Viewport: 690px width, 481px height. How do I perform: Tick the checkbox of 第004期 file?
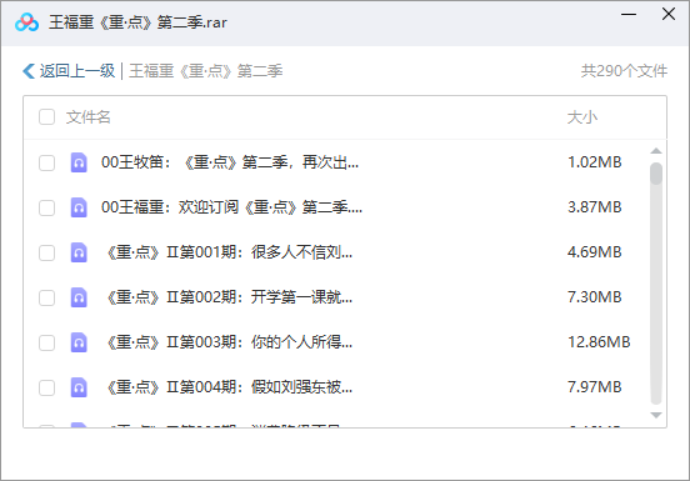coord(47,388)
